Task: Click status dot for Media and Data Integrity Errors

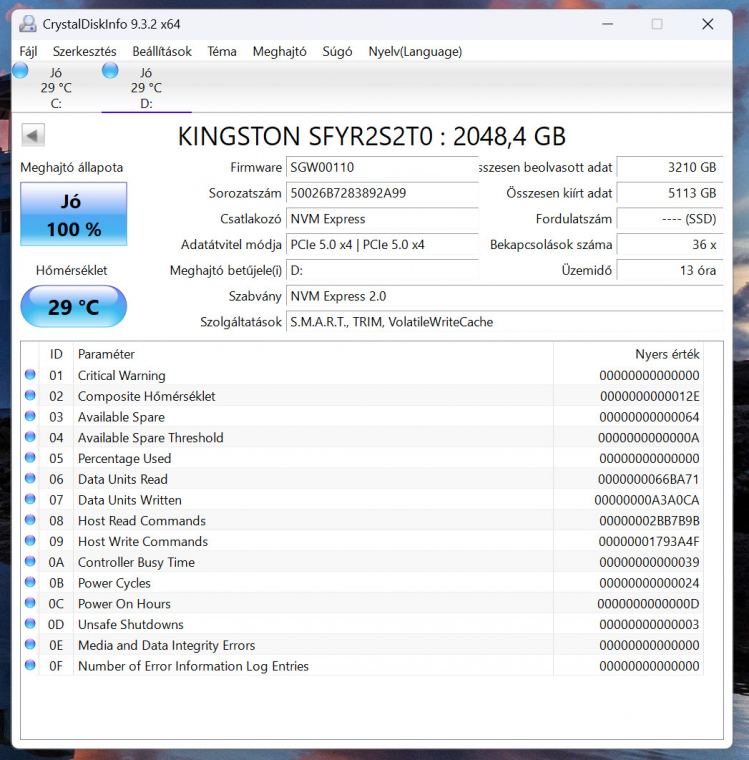Action: (30, 645)
